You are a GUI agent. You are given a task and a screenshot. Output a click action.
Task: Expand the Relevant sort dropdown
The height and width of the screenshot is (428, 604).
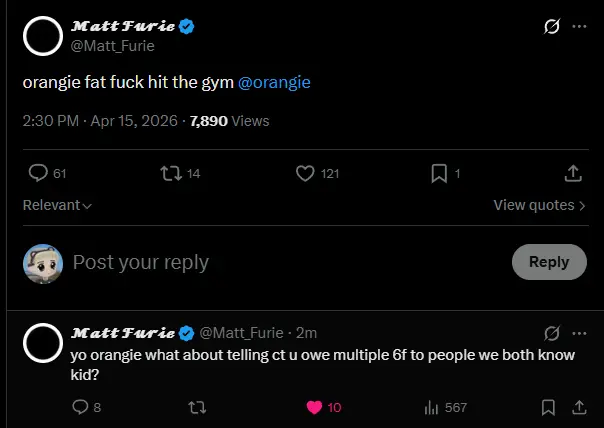[57, 205]
